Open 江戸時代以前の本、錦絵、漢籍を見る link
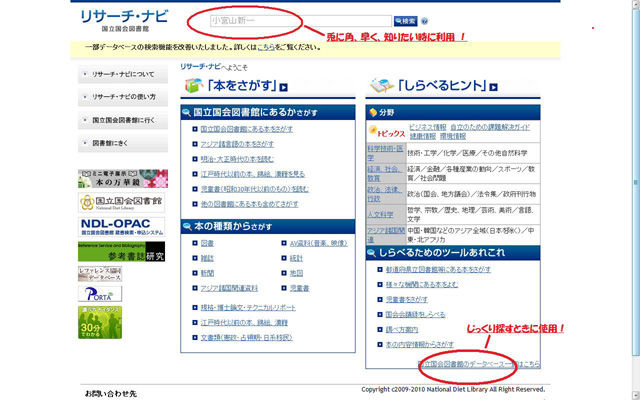Viewport: 640px width, 400px height. [x=253, y=174]
